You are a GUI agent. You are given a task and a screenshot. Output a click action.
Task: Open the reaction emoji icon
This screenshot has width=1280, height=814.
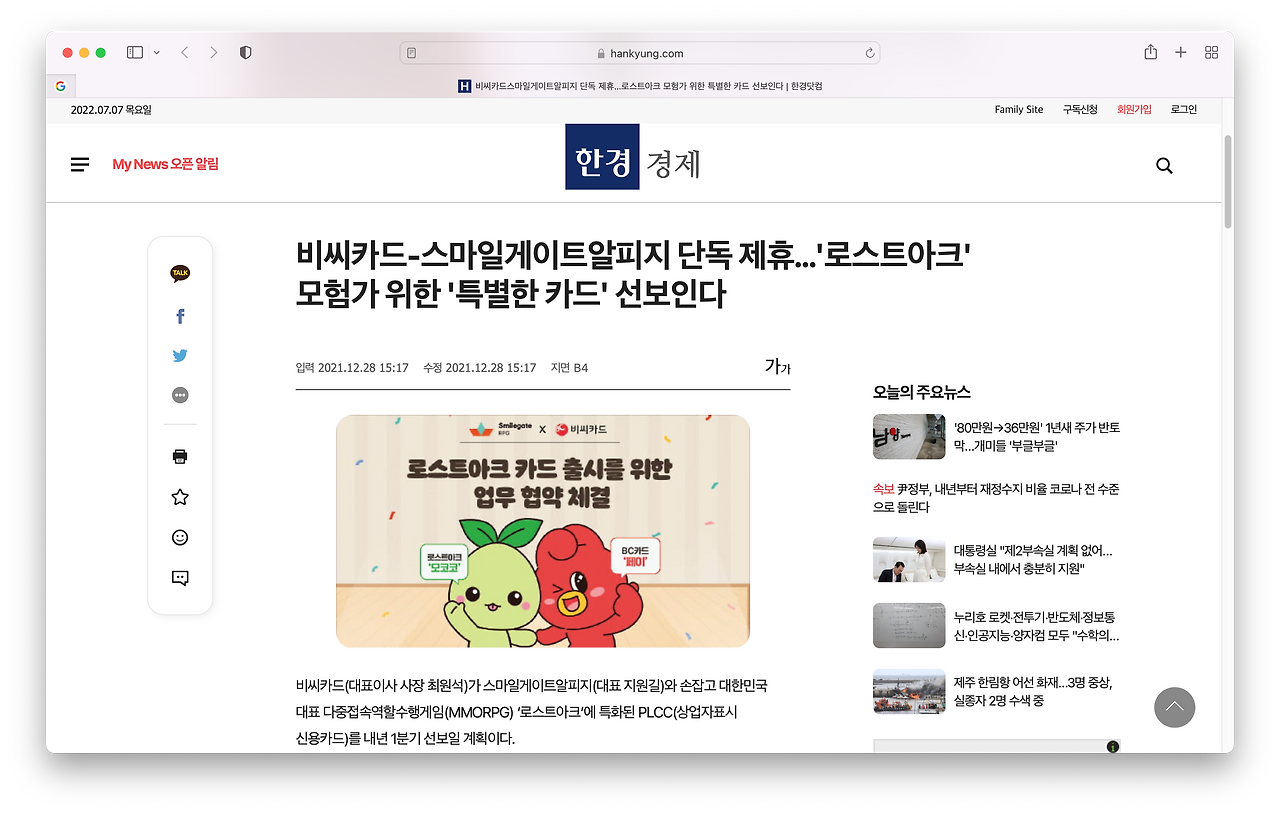[x=179, y=537]
